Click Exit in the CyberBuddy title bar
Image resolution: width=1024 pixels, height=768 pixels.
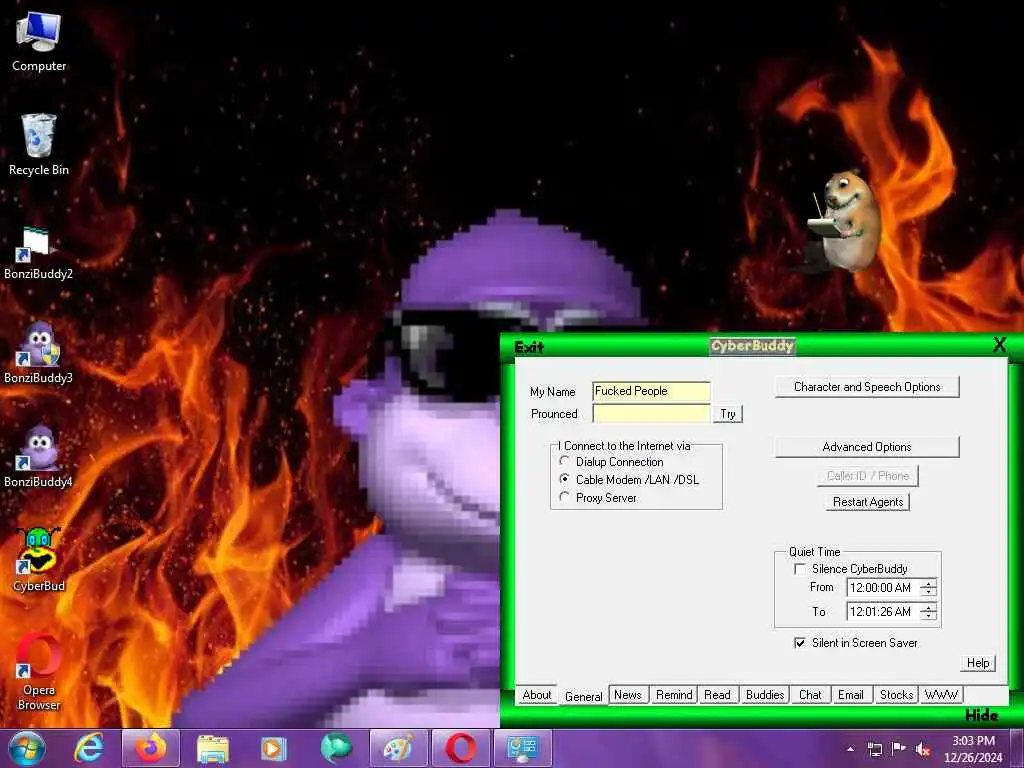point(528,347)
